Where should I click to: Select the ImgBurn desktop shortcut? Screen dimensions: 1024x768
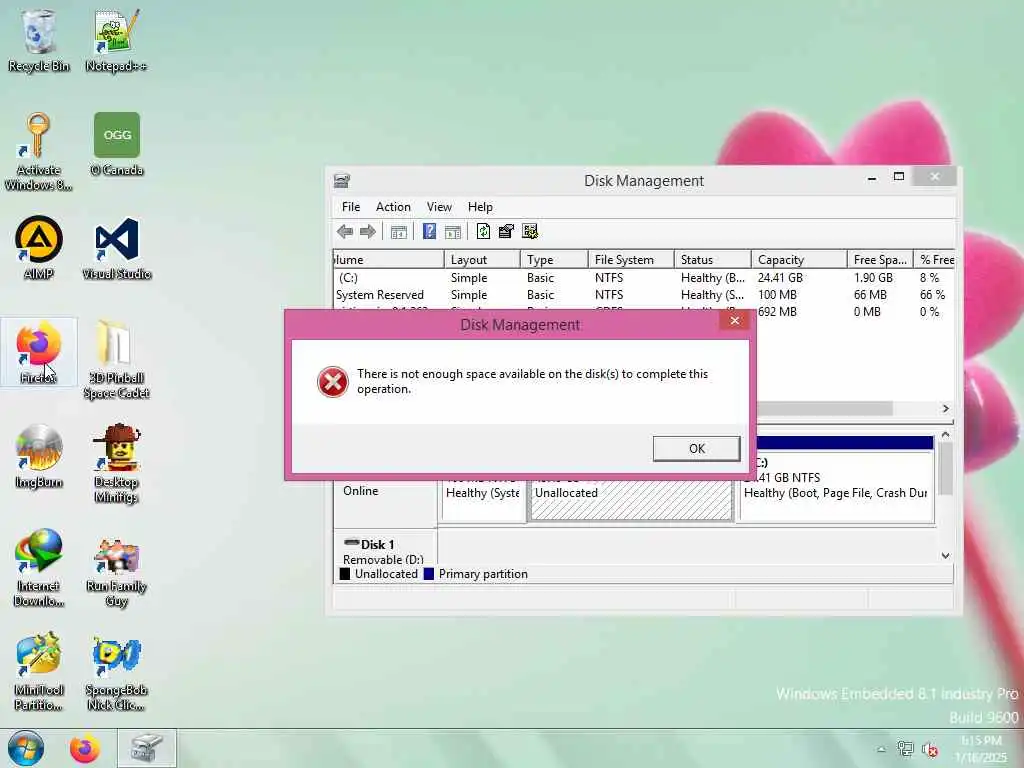pyautogui.click(x=39, y=456)
